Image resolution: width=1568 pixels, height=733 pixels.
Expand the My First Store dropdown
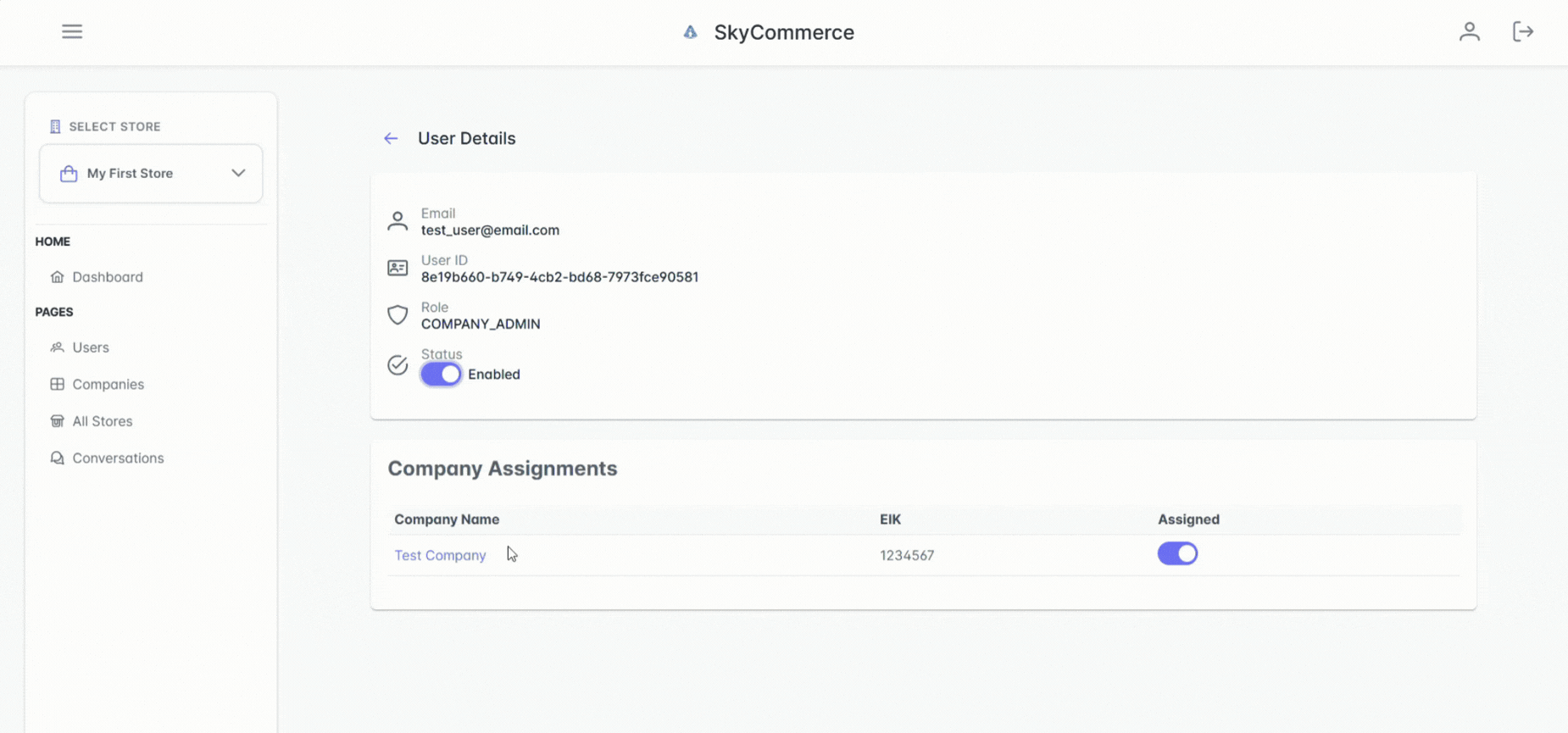(x=151, y=173)
